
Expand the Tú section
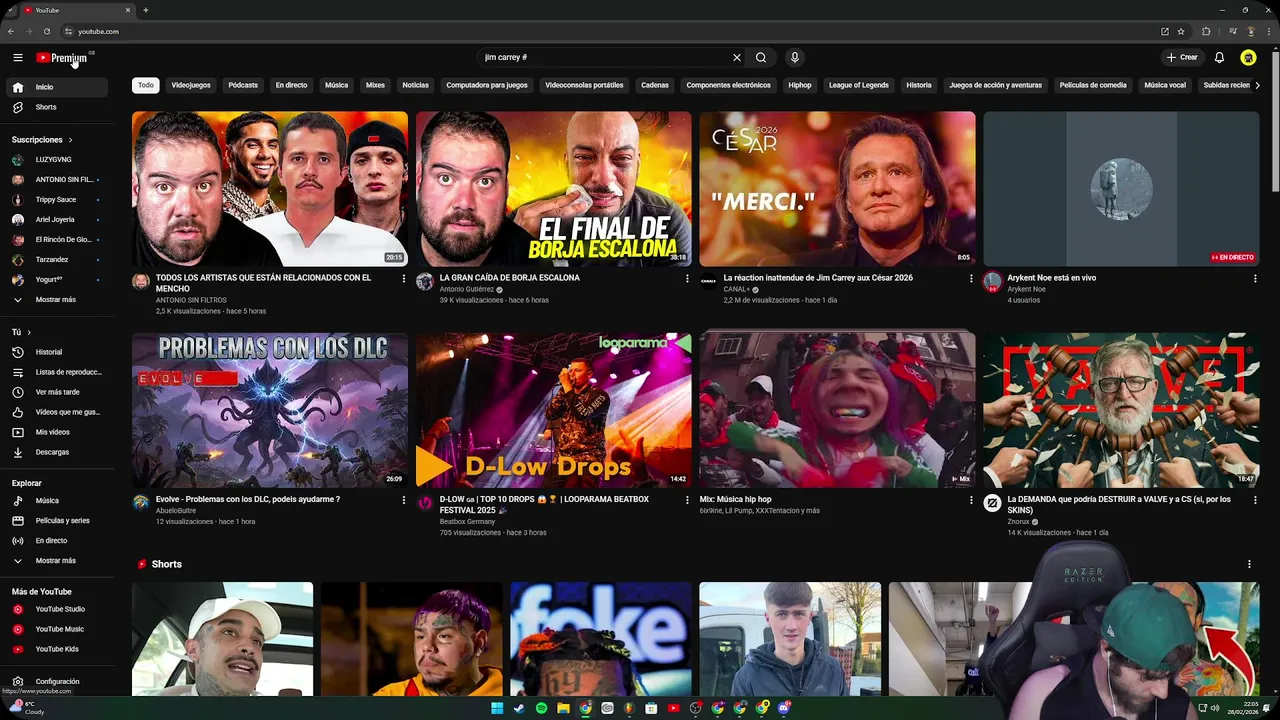pos(21,332)
